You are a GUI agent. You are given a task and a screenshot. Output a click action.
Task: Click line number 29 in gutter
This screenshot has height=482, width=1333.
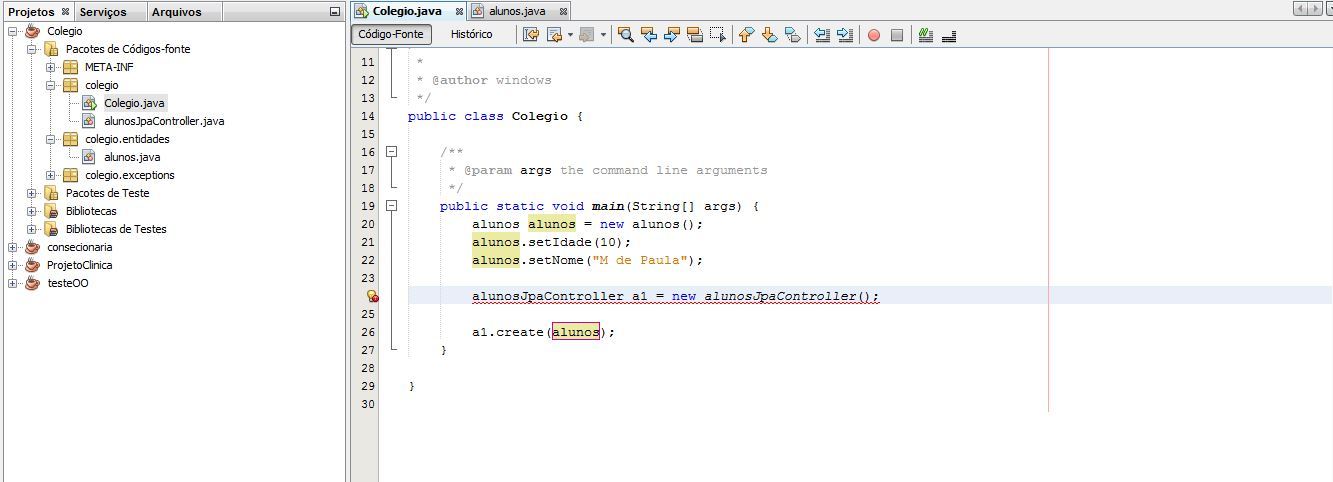click(x=367, y=386)
